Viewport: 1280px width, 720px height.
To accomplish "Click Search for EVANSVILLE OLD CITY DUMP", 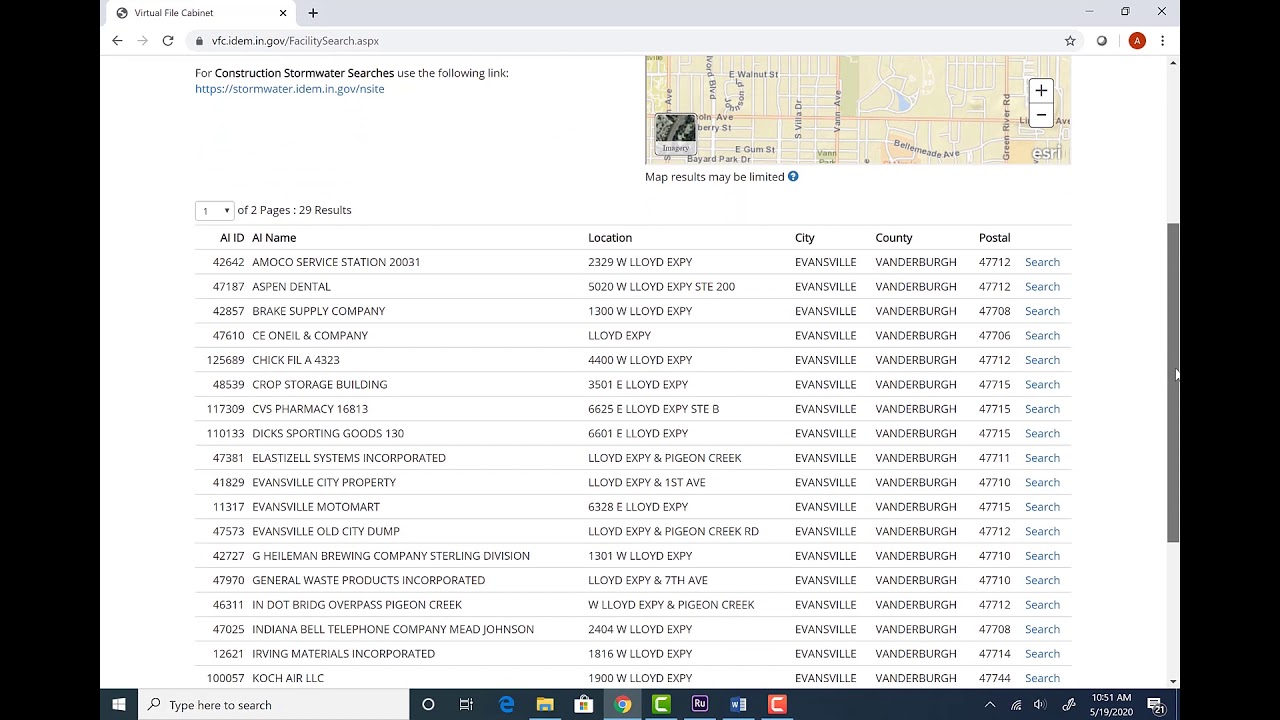I will 1042,532.
